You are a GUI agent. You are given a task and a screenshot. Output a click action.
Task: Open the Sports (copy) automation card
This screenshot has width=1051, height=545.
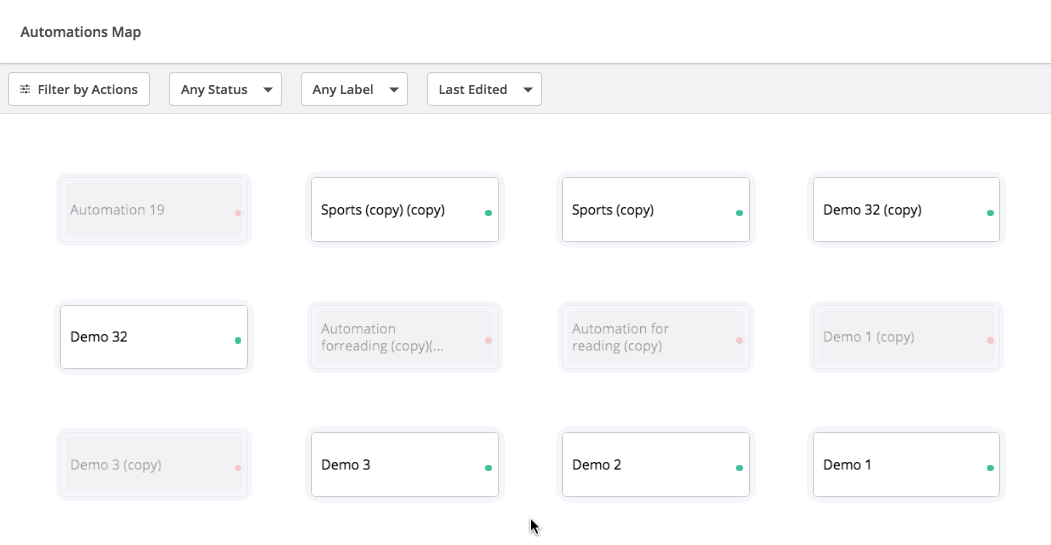pyautogui.click(x=656, y=209)
